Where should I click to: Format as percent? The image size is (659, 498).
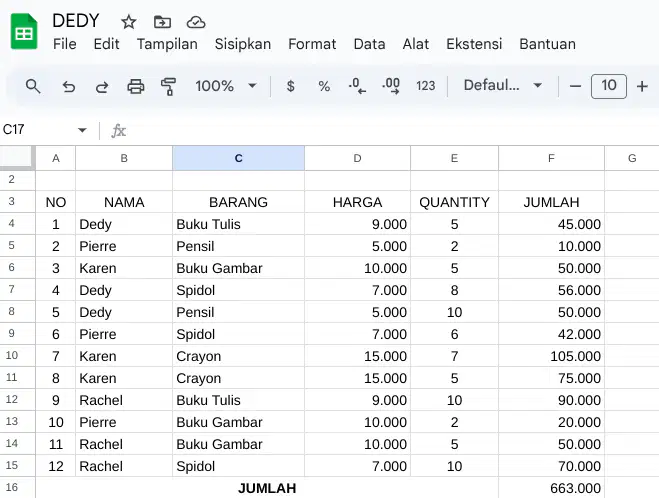(x=324, y=86)
